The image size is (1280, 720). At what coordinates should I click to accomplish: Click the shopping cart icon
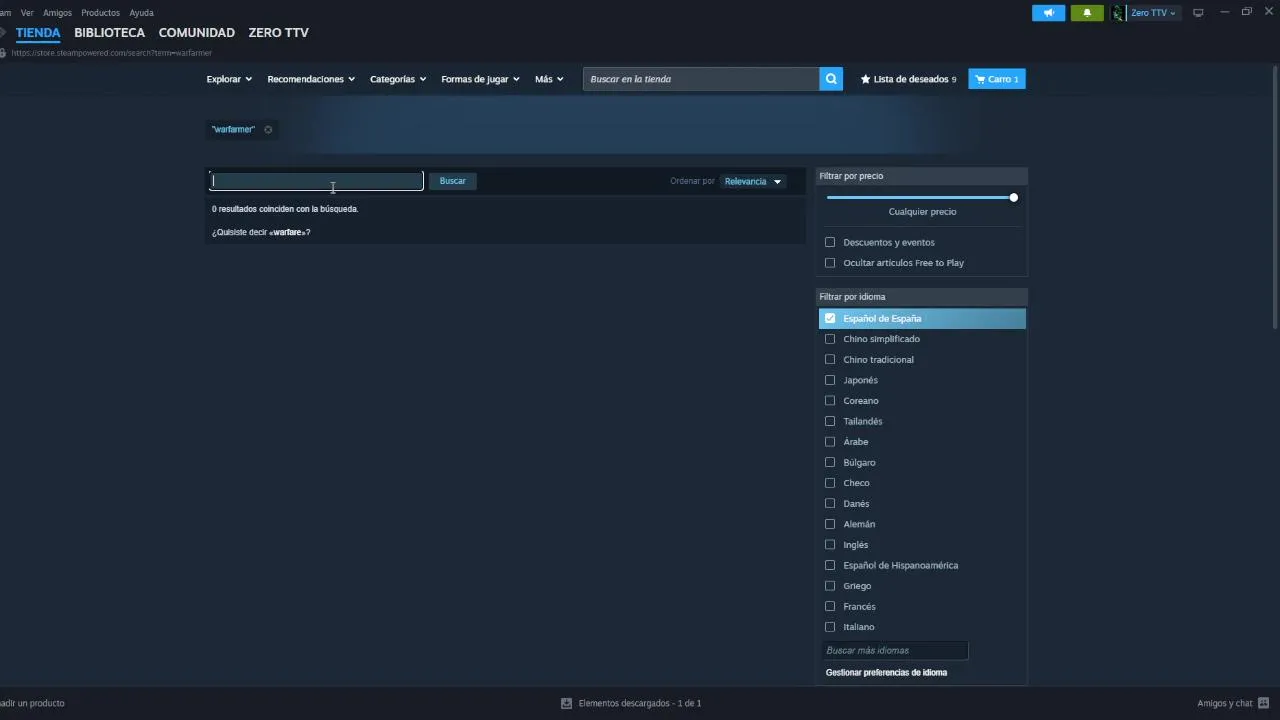980,79
